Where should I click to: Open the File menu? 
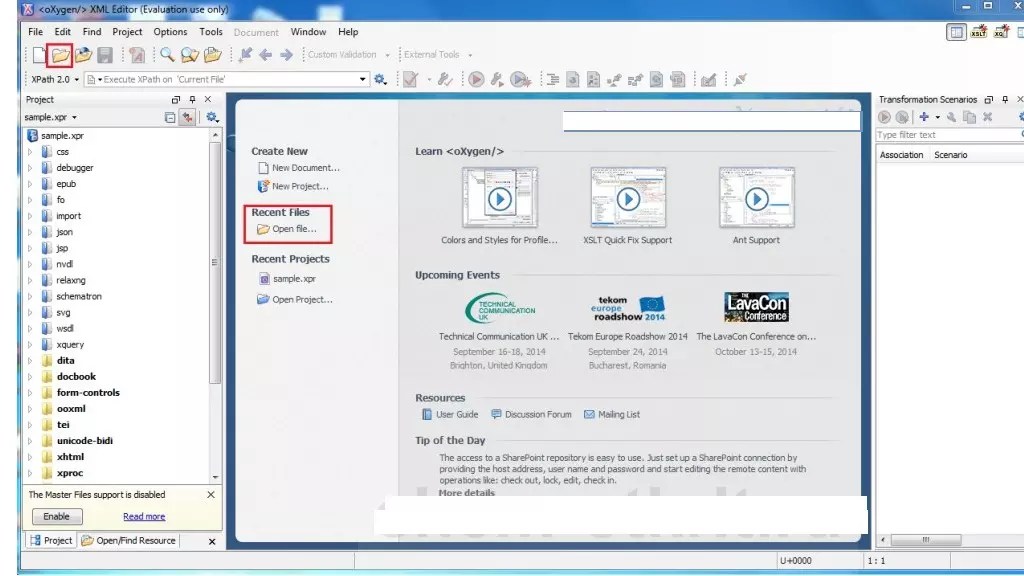[x=35, y=31]
